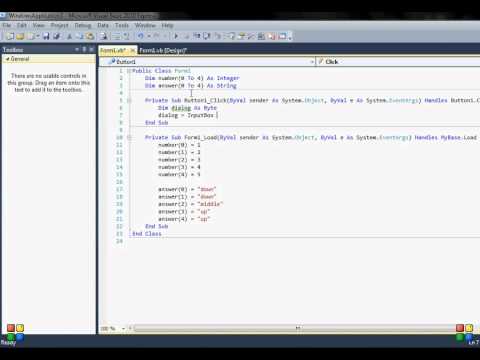
Task: Open the Tools menu
Action: click(122, 25)
